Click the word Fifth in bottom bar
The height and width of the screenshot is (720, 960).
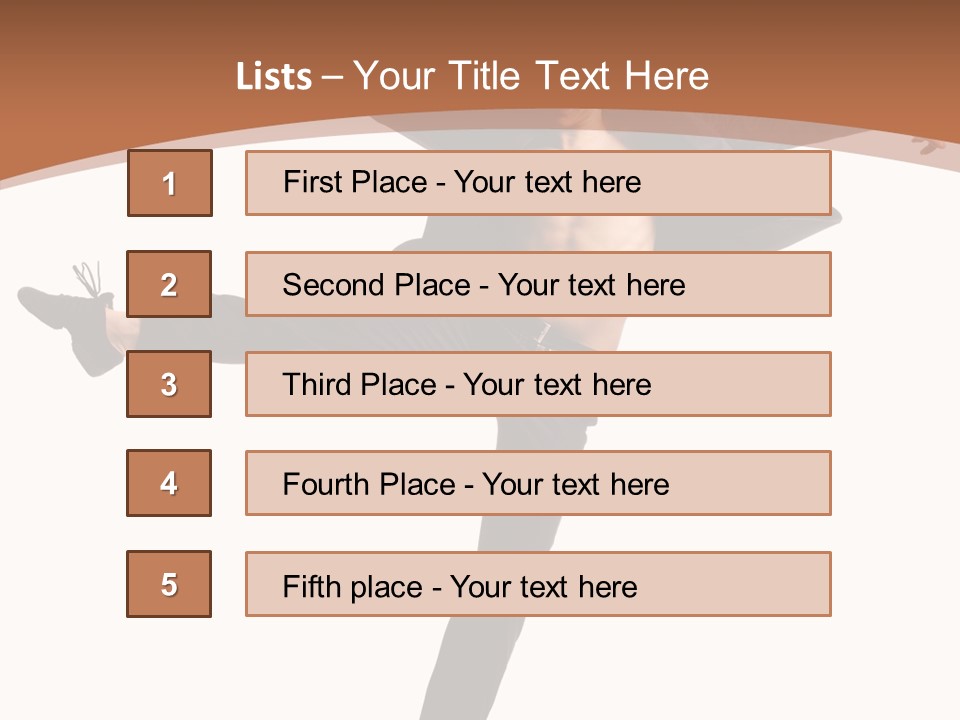pos(310,586)
